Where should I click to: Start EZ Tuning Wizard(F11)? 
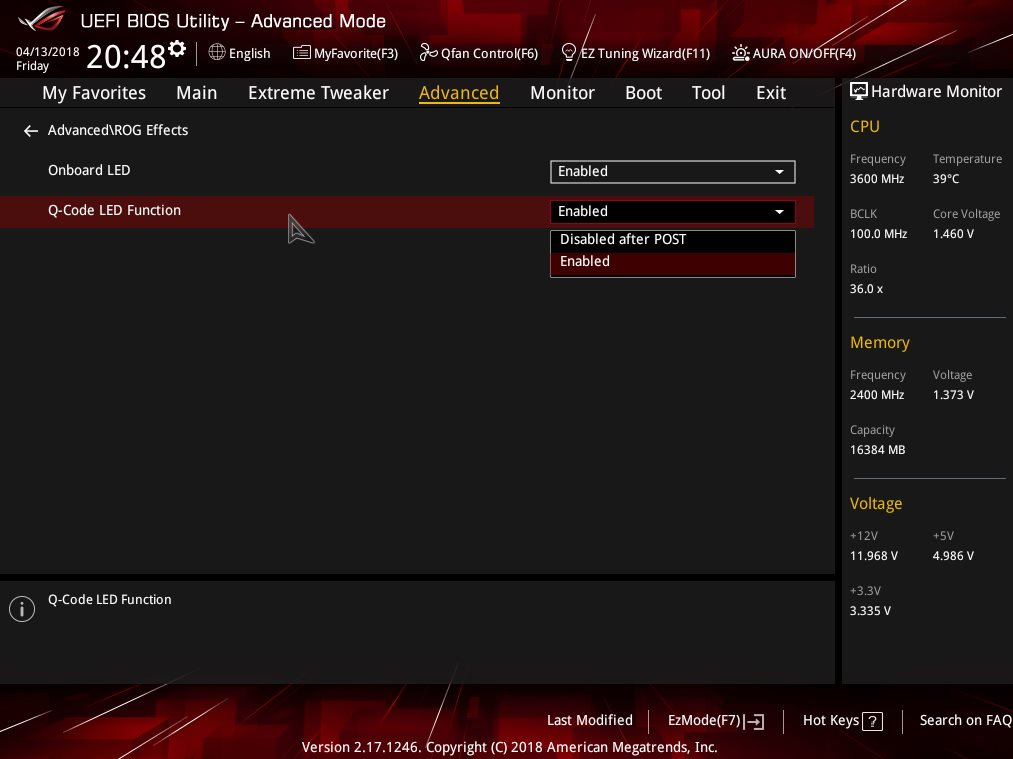tap(645, 54)
